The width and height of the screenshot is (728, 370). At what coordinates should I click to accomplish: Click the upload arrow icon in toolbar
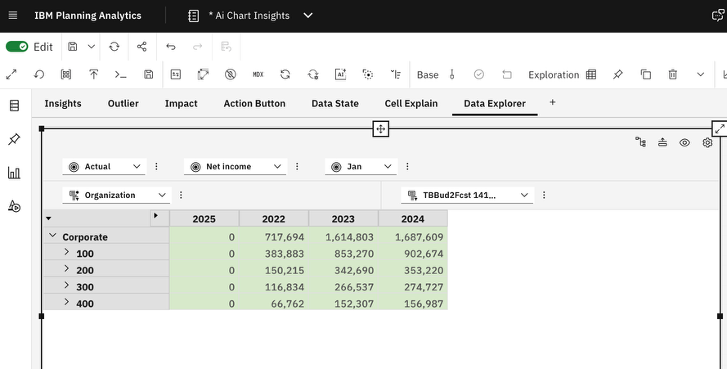pos(93,74)
